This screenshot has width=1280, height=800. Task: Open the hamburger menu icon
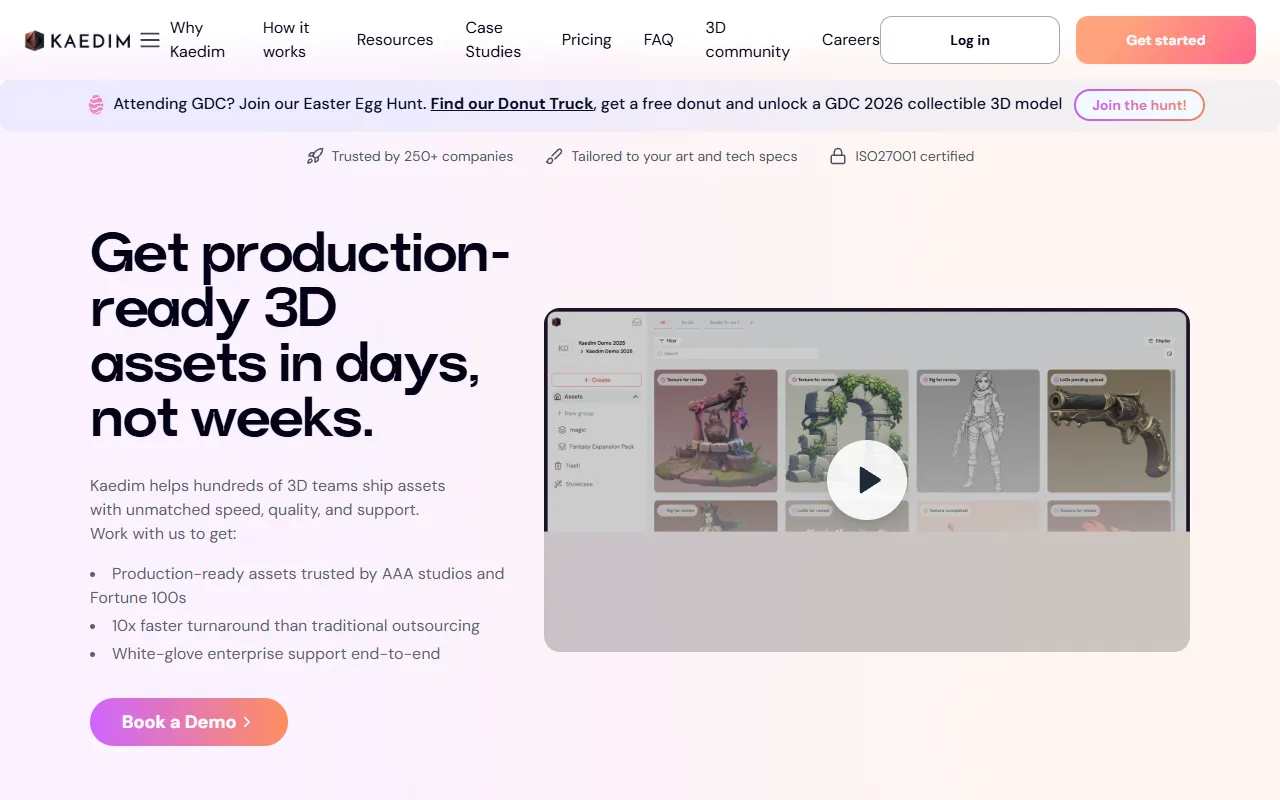[x=150, y=40]
